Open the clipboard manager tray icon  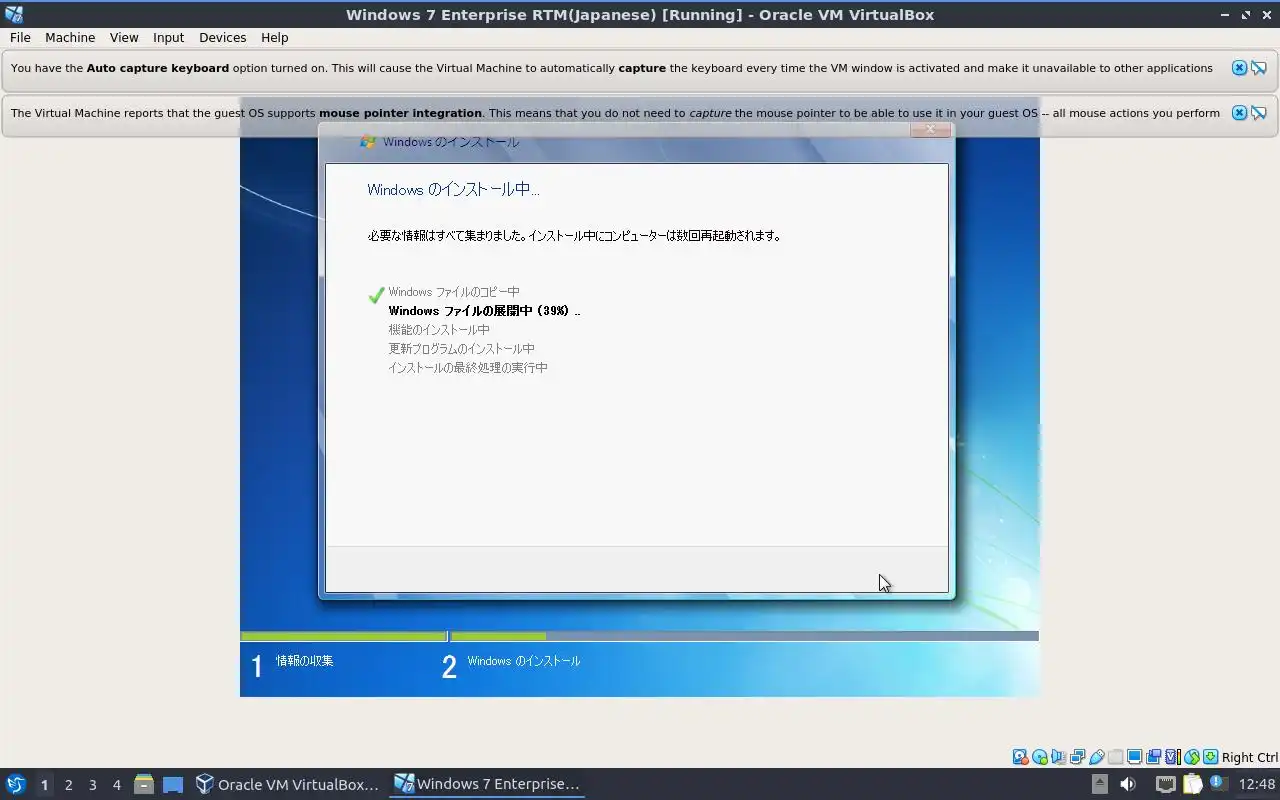point(1192,785)
